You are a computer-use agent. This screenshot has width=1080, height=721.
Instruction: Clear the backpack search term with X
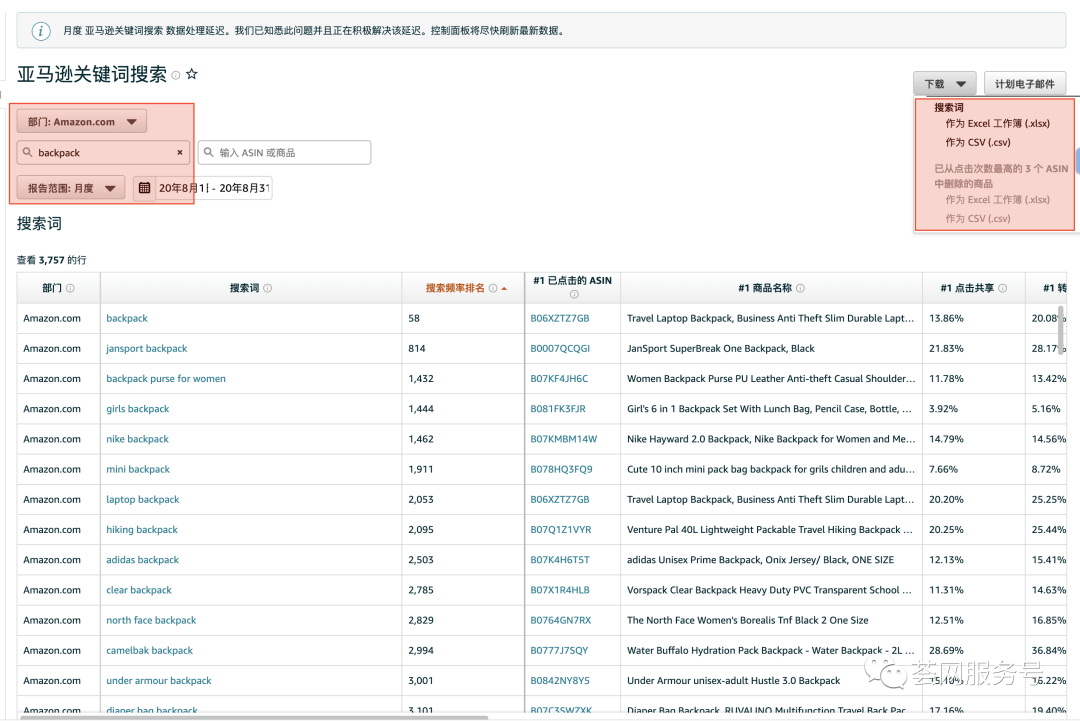coord(180,153)
